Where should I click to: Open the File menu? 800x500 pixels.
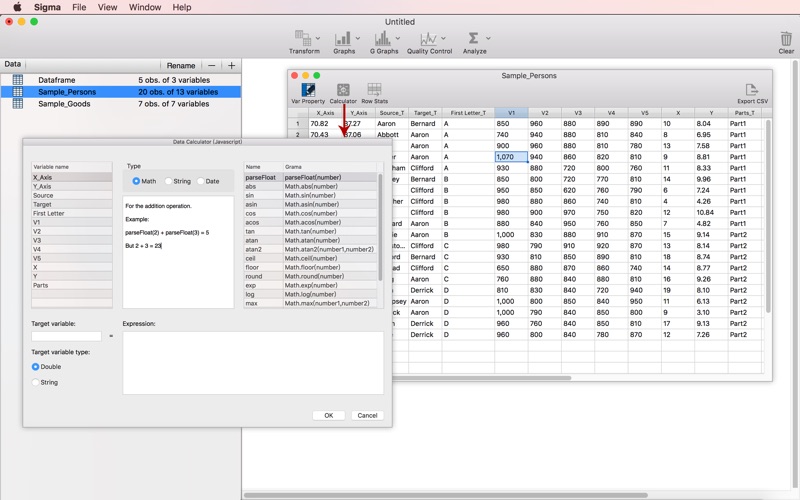pyautogui.click(x=79, y=7)
